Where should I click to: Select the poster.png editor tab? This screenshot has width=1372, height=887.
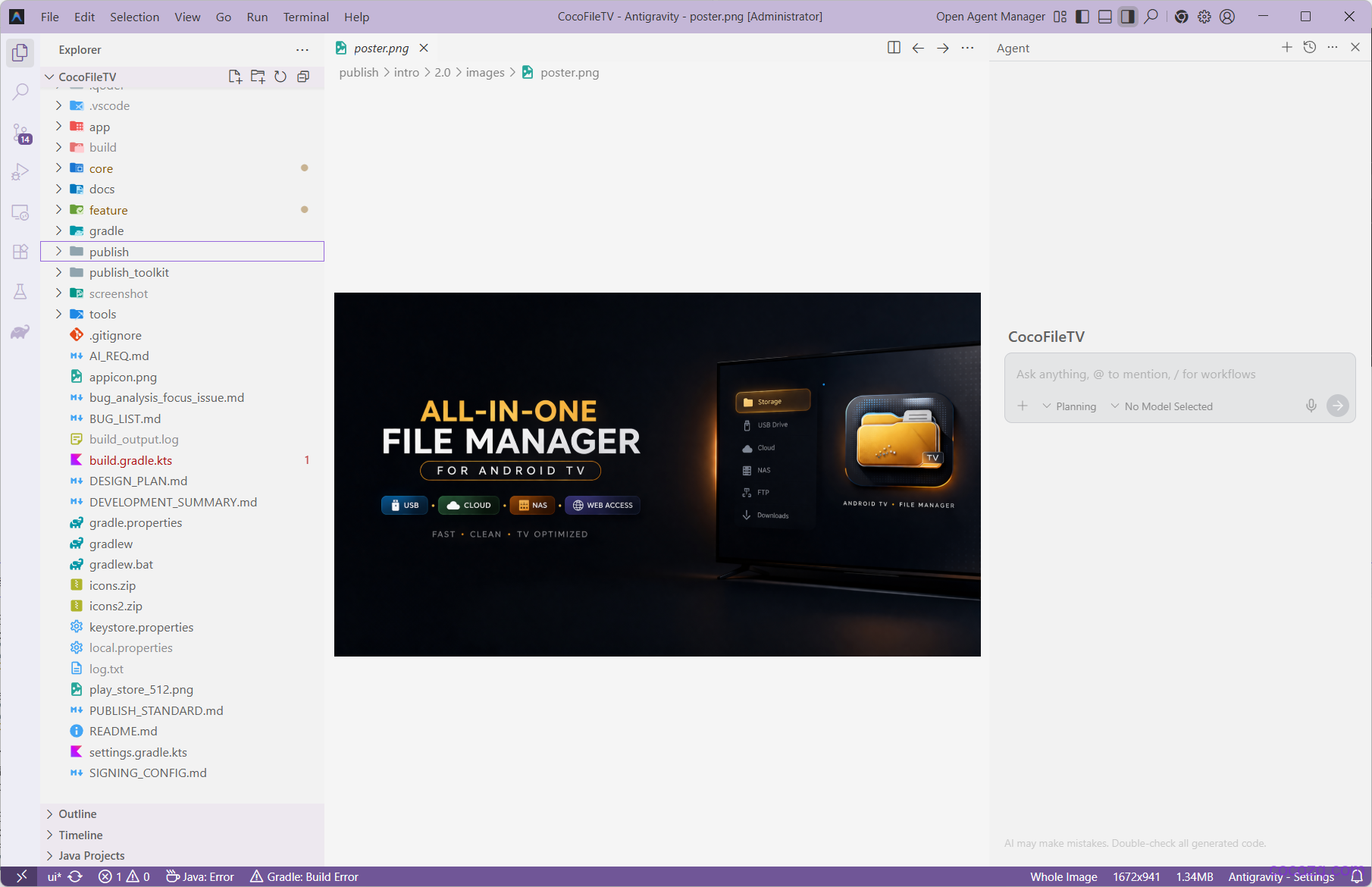(x=381, y=48)
